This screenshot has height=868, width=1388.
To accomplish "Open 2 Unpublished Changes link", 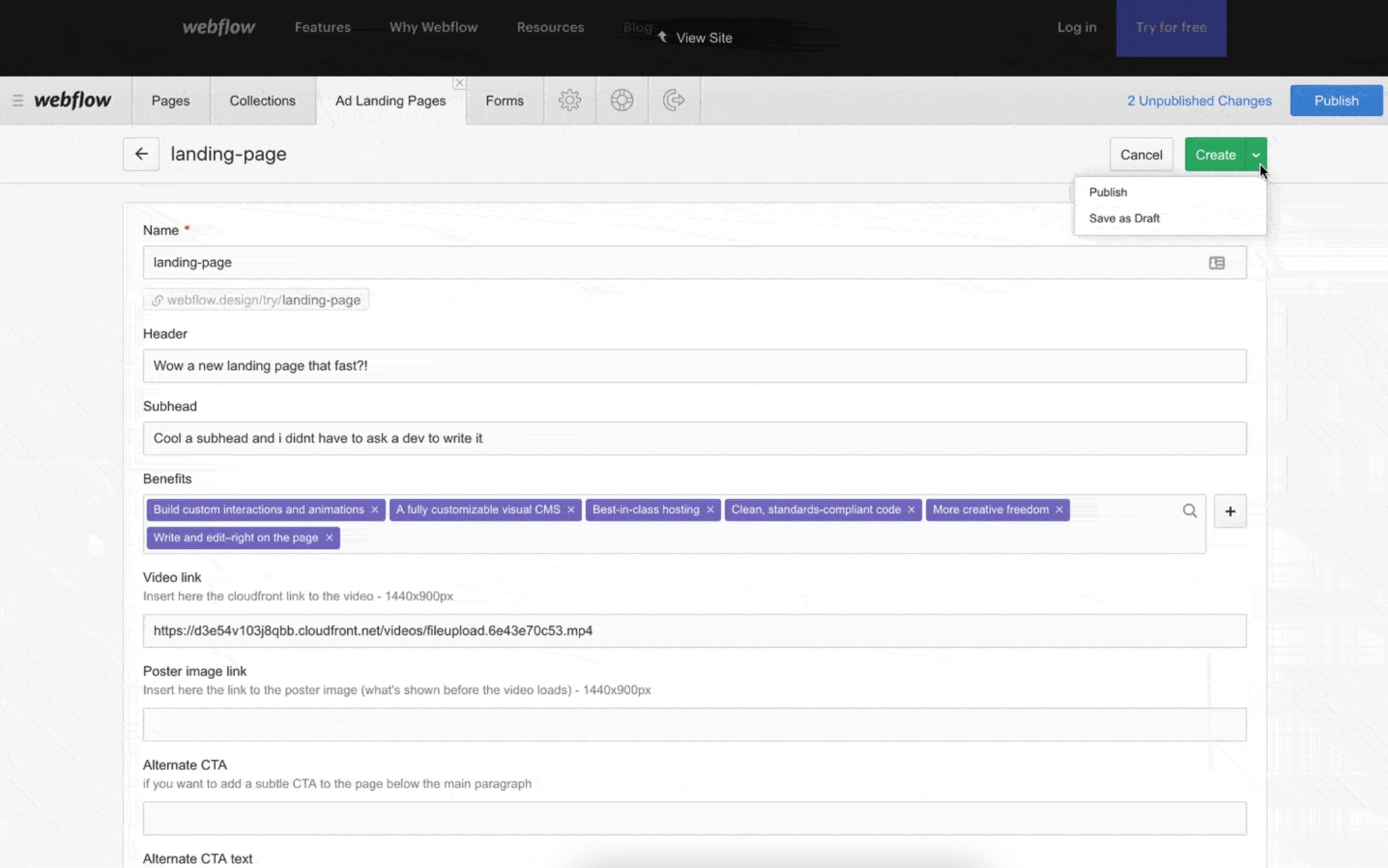I will pyautogui.click(x=1199, y=100).
